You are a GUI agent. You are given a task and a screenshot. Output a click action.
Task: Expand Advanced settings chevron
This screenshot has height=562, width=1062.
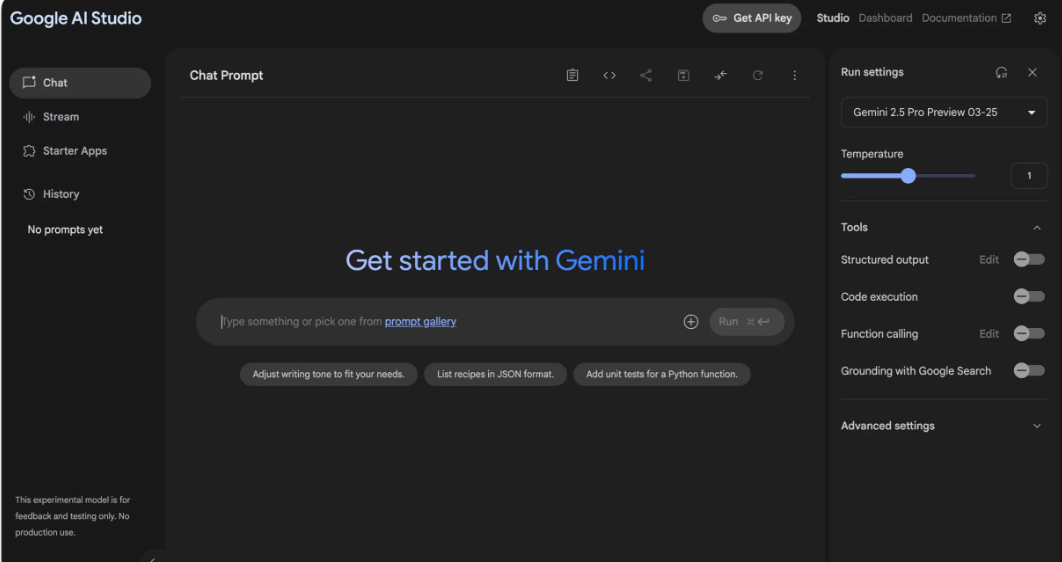[1037, 426]
